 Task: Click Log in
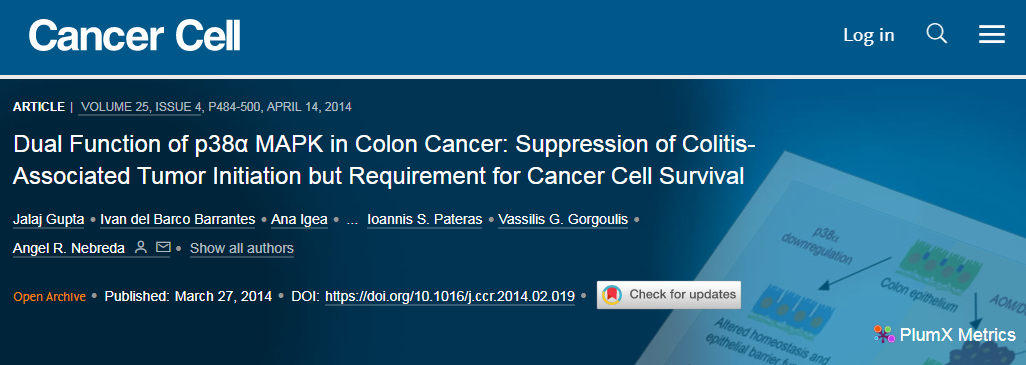868,35
